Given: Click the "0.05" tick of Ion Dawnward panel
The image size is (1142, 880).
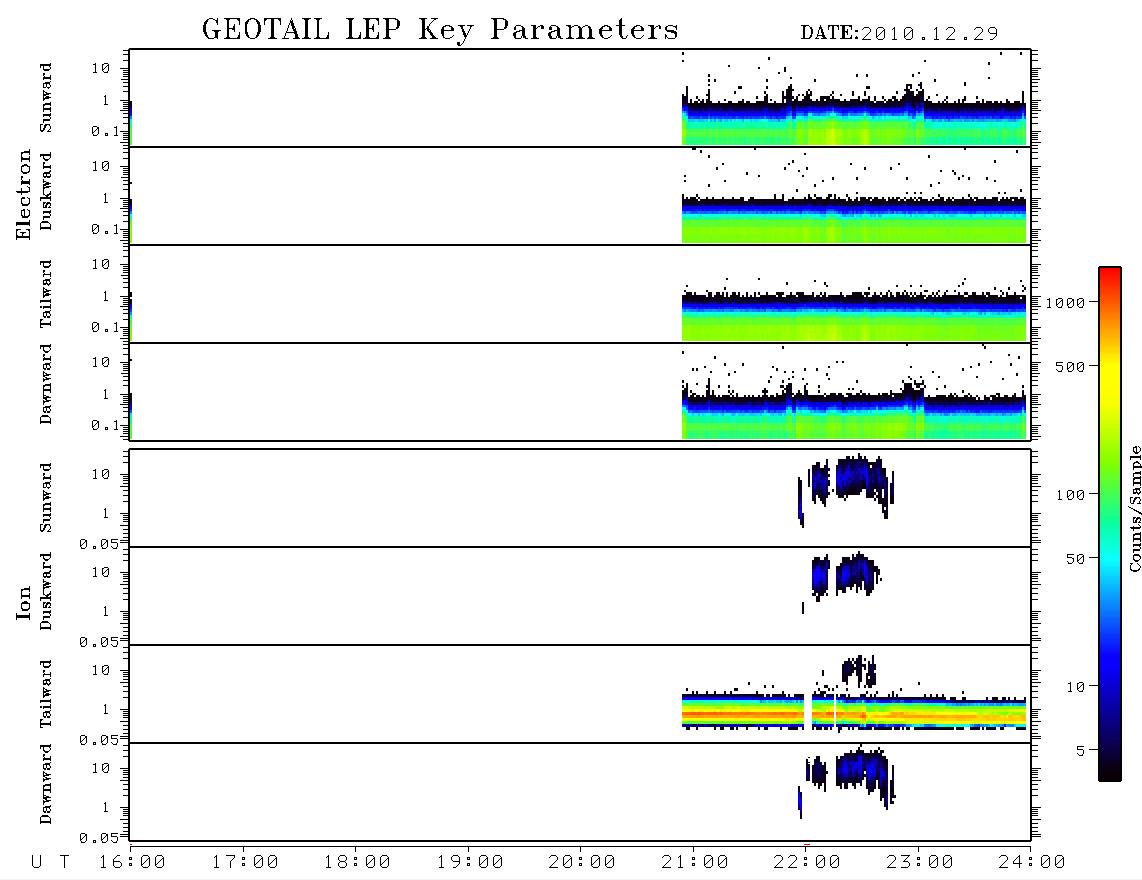Looking at the screenshot, I should coord(98,838).
